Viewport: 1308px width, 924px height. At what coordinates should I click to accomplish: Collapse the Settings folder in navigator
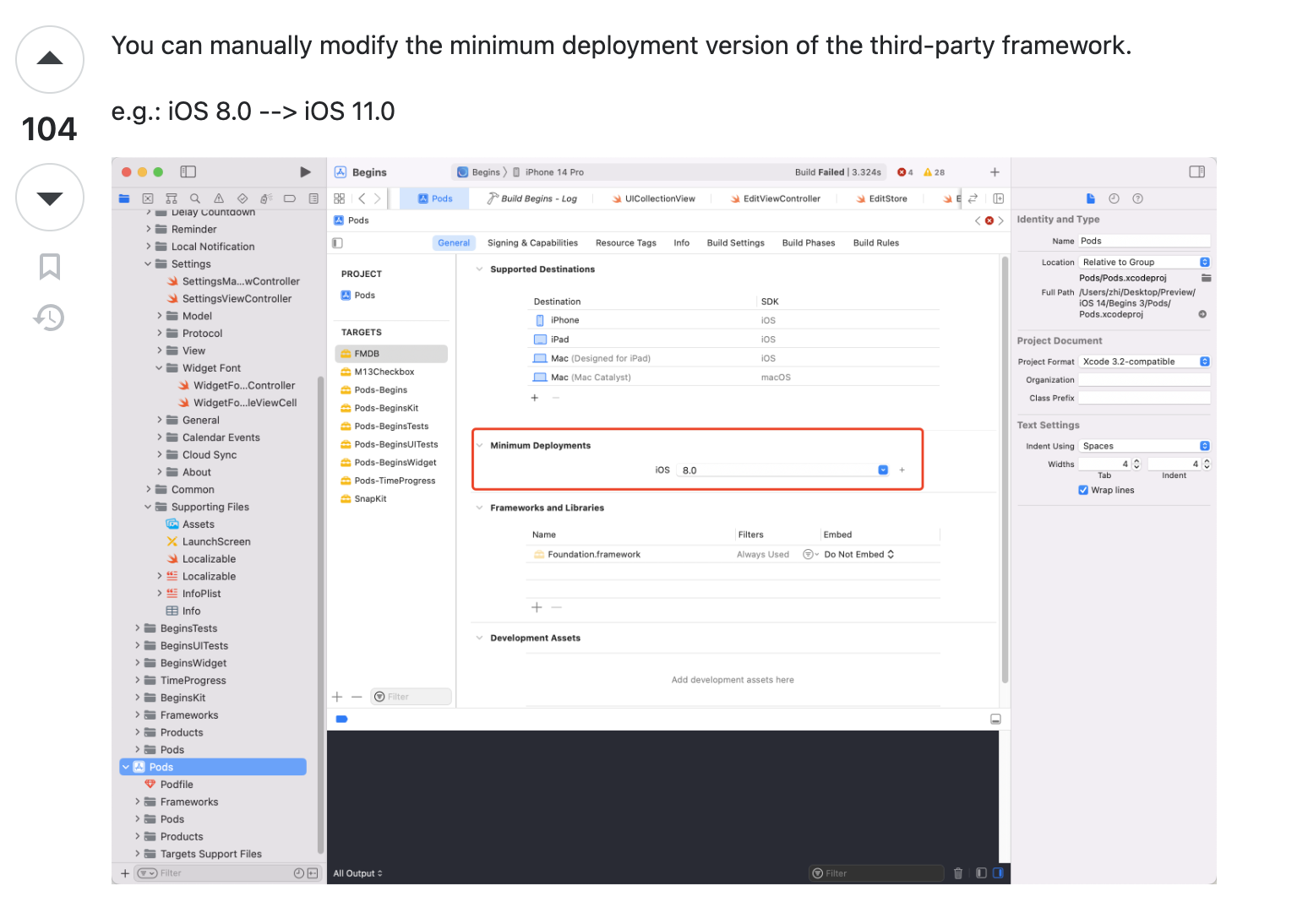pos(148,264)
